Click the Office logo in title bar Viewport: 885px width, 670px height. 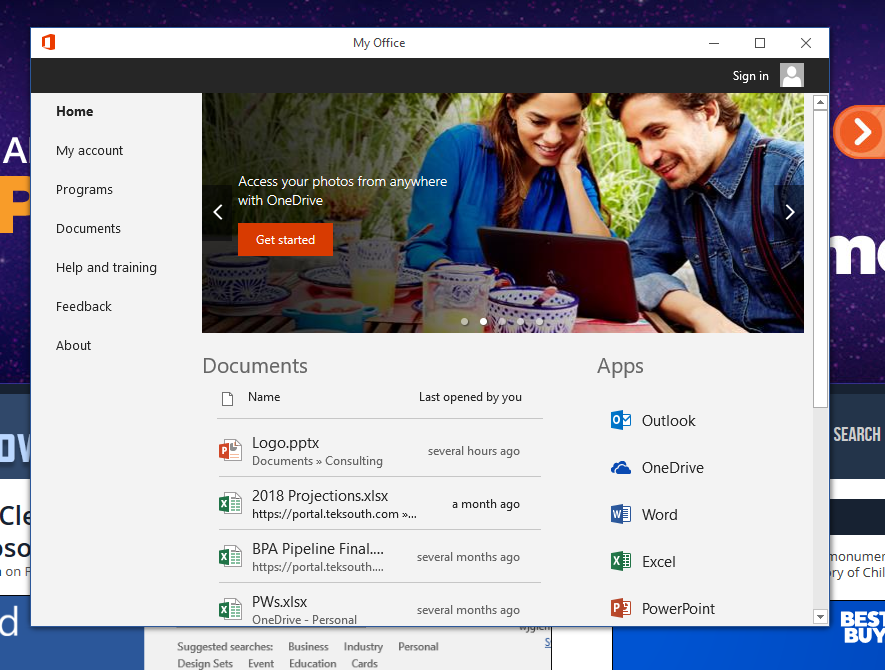point(49,42)
